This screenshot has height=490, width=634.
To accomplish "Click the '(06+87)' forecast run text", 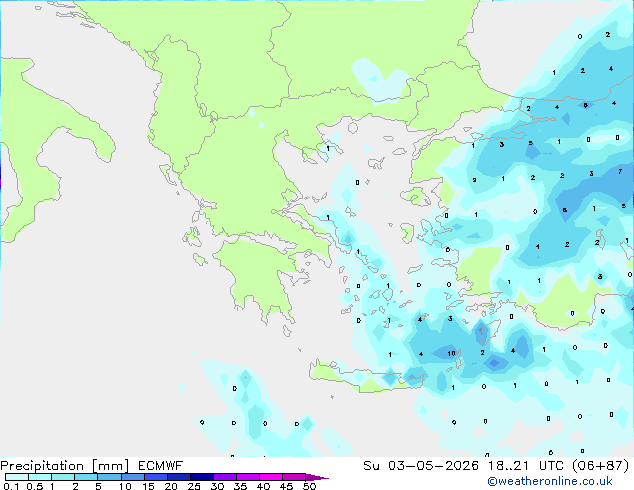I will pyautogui.click(x=601, y=466).
